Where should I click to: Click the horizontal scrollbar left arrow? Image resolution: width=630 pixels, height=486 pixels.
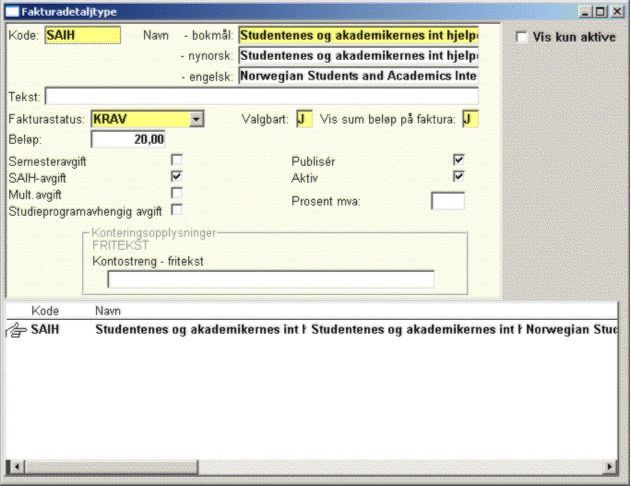tap(16, 467)
